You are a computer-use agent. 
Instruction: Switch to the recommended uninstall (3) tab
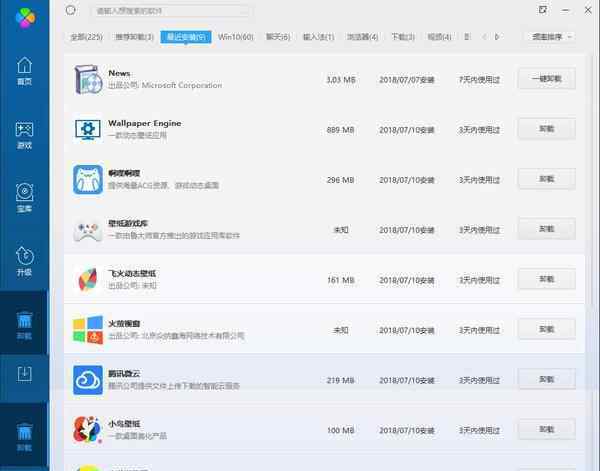[134, 37]
